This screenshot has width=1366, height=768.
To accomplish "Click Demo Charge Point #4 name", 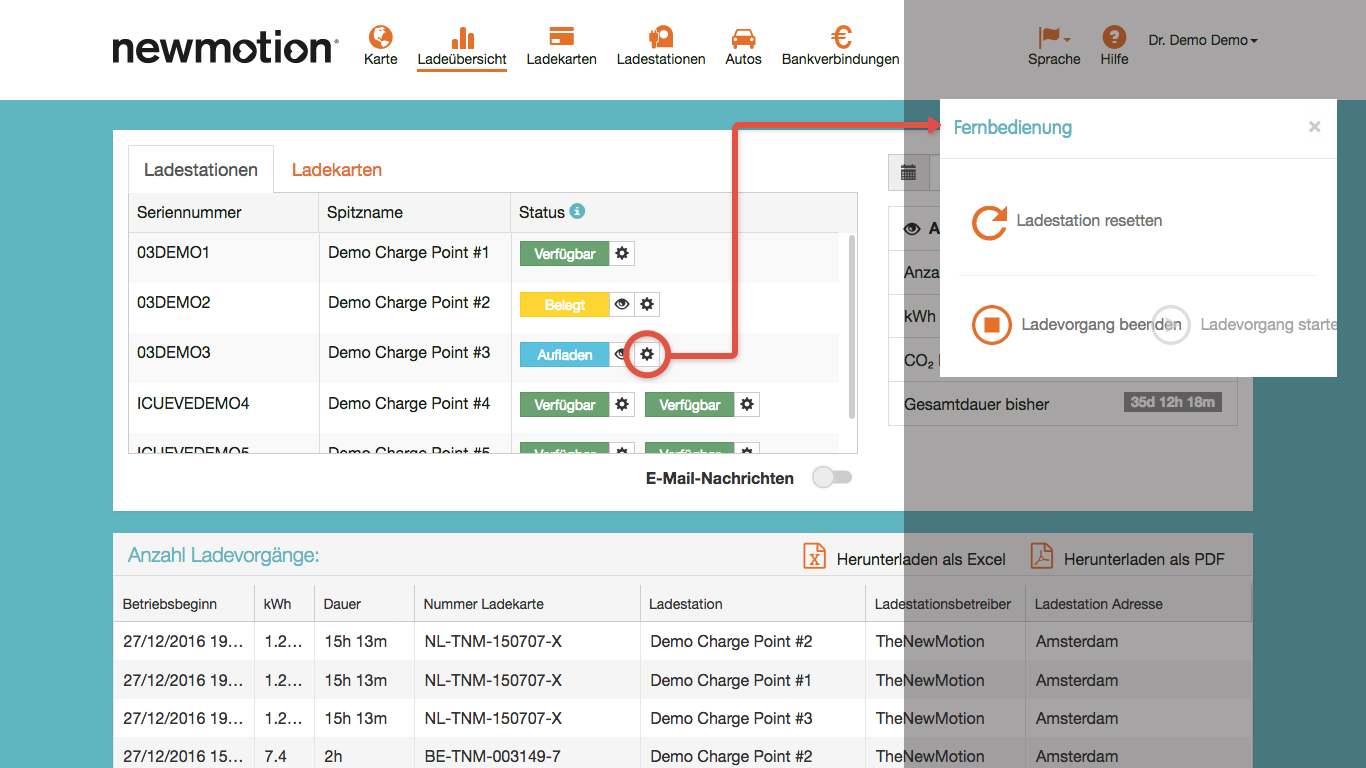I will [409, 404].
